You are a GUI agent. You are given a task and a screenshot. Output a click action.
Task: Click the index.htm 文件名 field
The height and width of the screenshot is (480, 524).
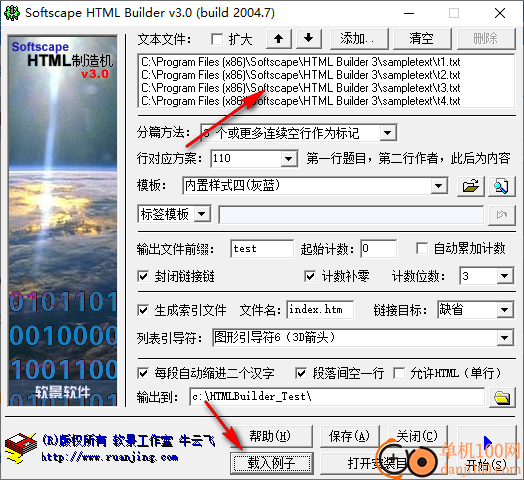[x=320, y=310]
